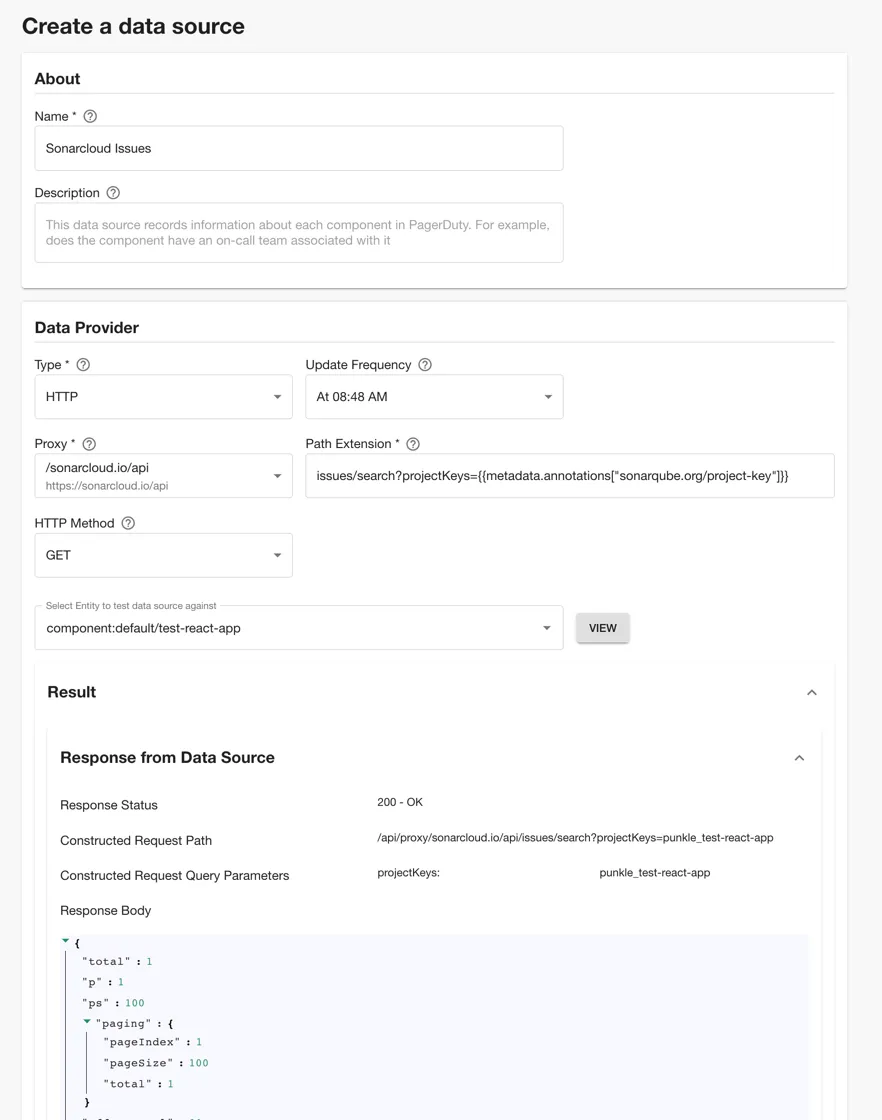Click the help icon next to Path Extension
Image resolution: width=882 pixels, height=1120 pixels.
(411, 443)
